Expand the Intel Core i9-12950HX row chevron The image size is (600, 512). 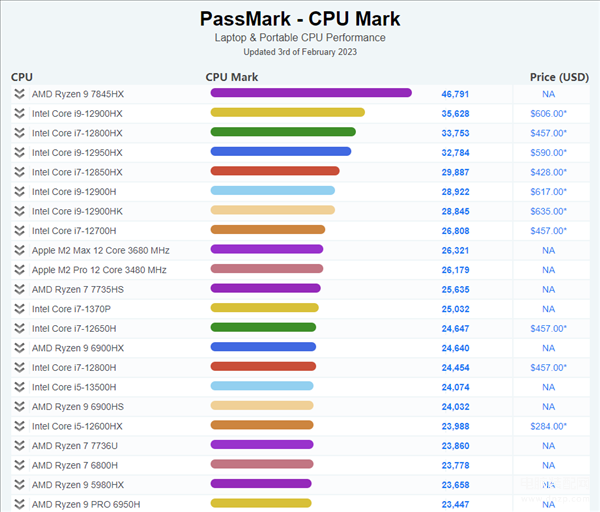19,152
